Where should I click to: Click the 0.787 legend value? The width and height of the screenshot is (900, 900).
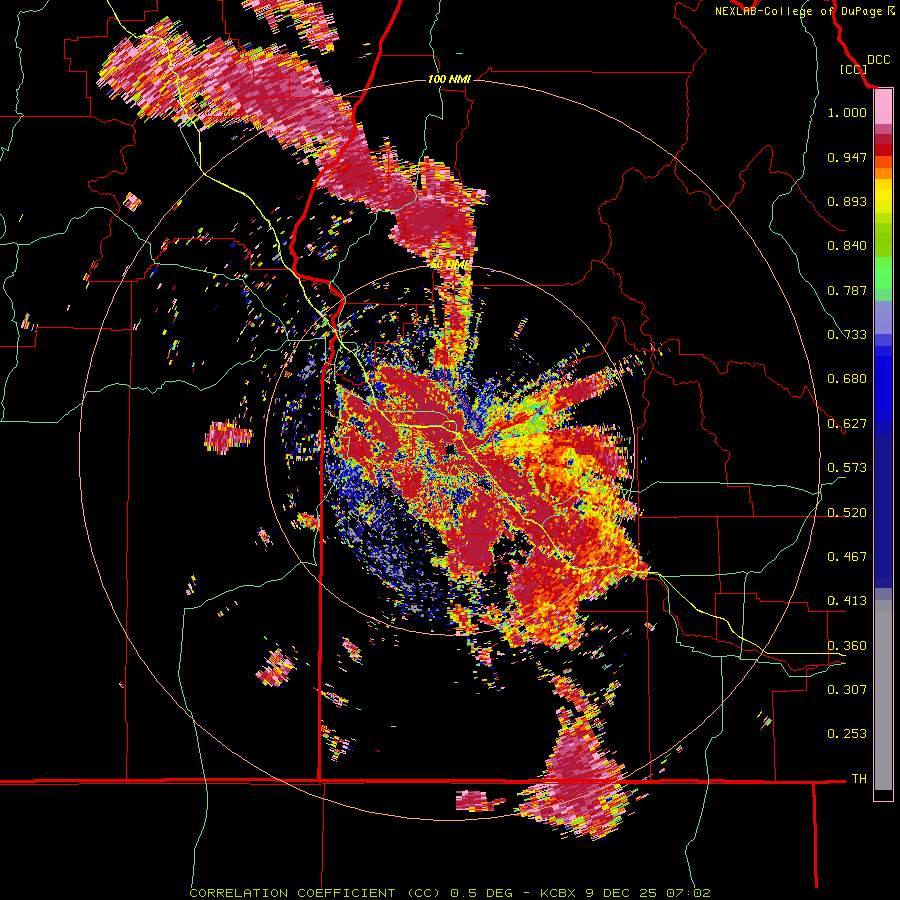[847, 290]
